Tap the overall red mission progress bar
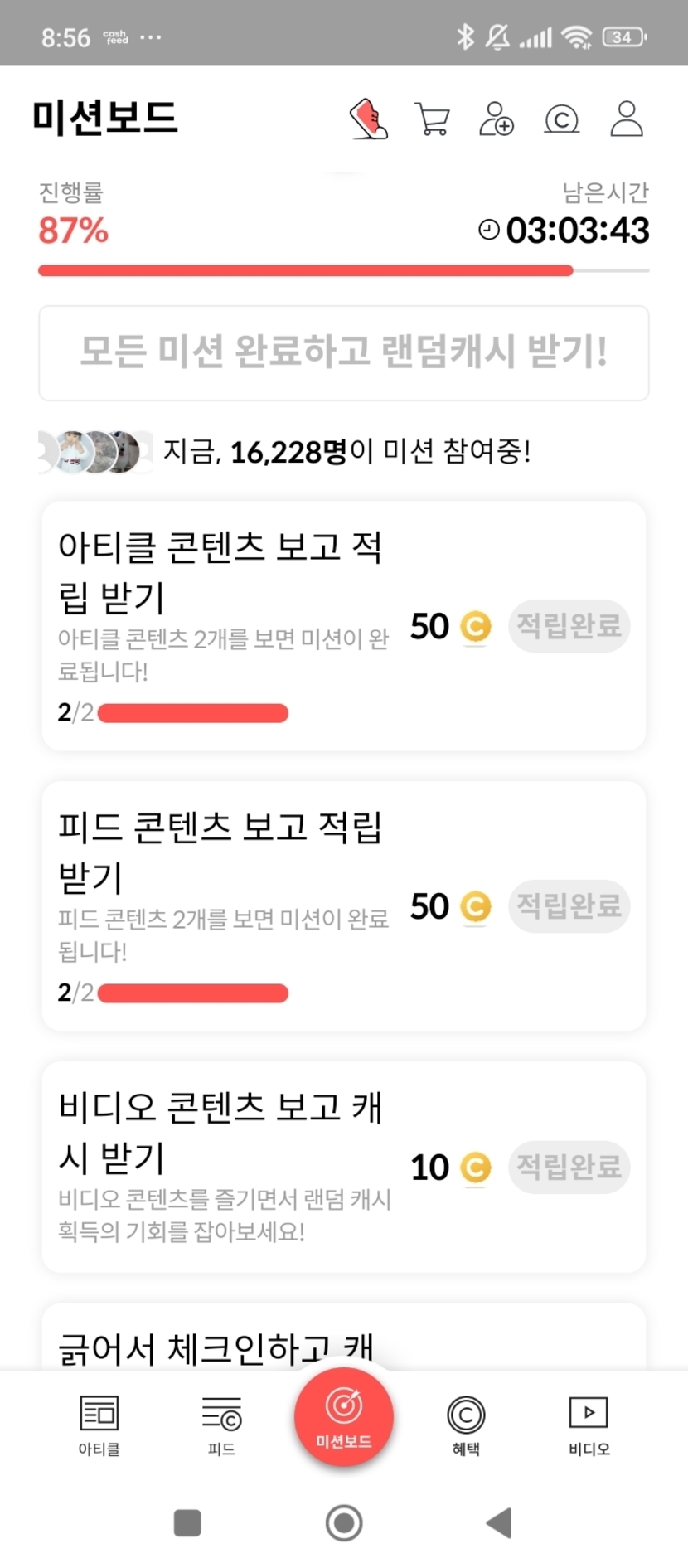Screen dimensions: 688x1568 (305, 270)
